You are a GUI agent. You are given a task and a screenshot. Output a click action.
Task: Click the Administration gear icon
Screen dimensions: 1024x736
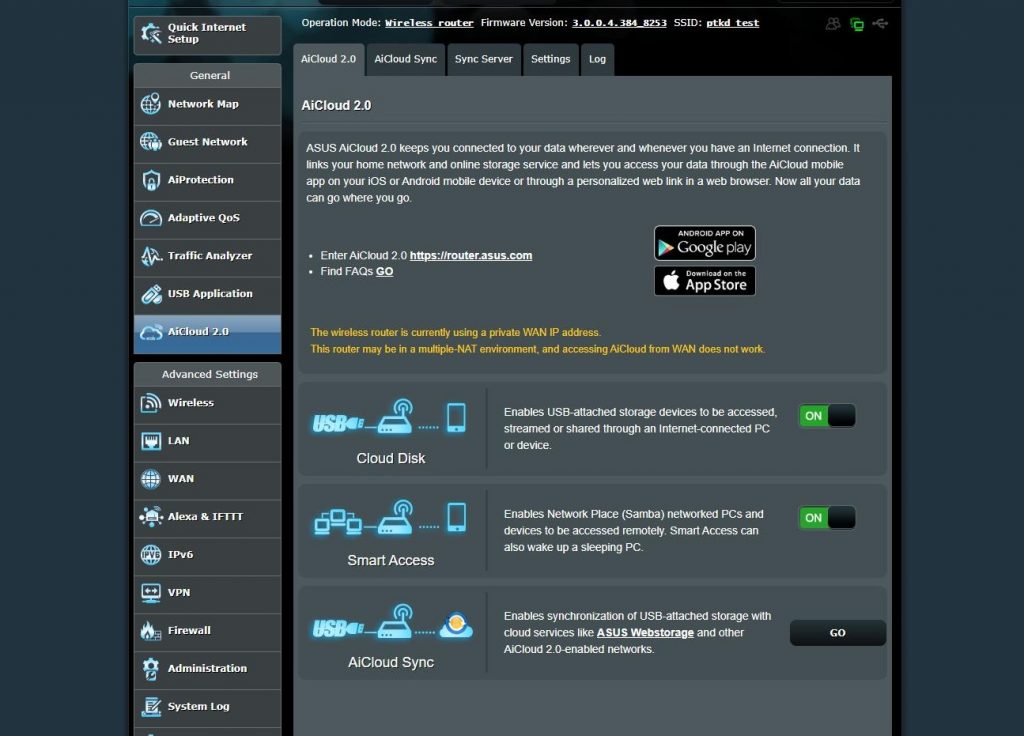[151, 668]
